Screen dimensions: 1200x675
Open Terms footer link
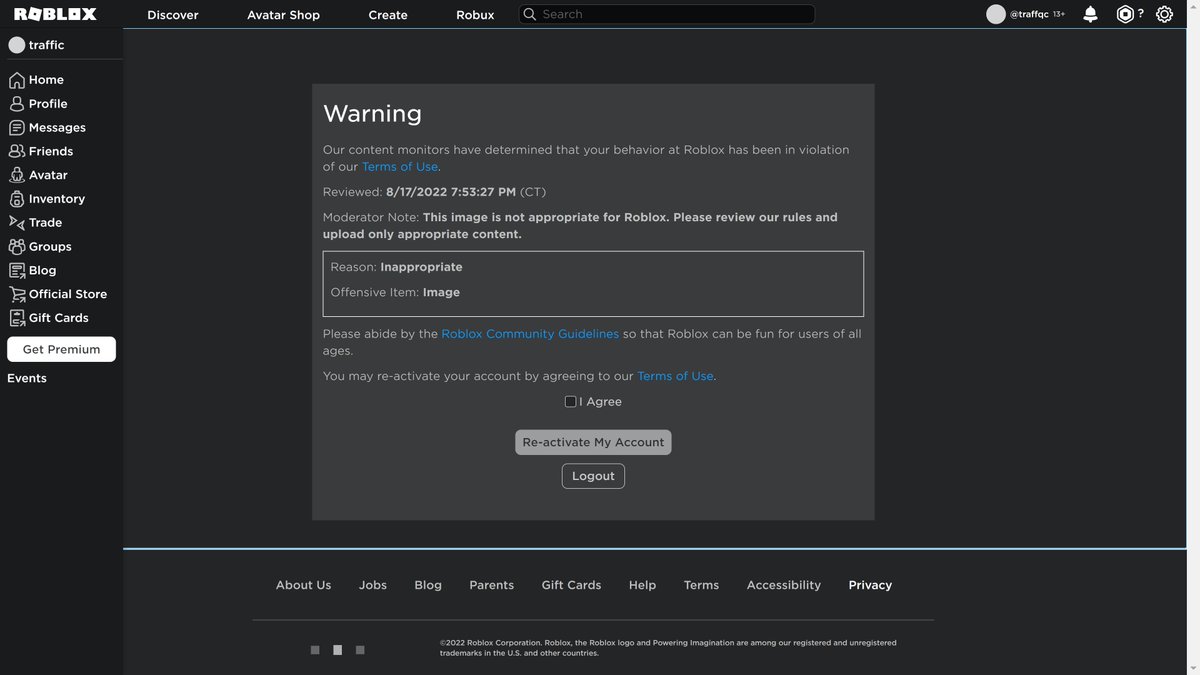click(701, 585)
